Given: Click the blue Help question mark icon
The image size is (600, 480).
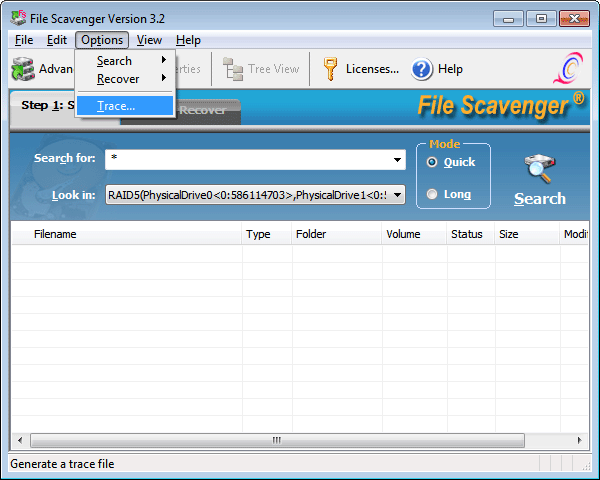Looking at the screenshot, I should [x=422, y=69].
